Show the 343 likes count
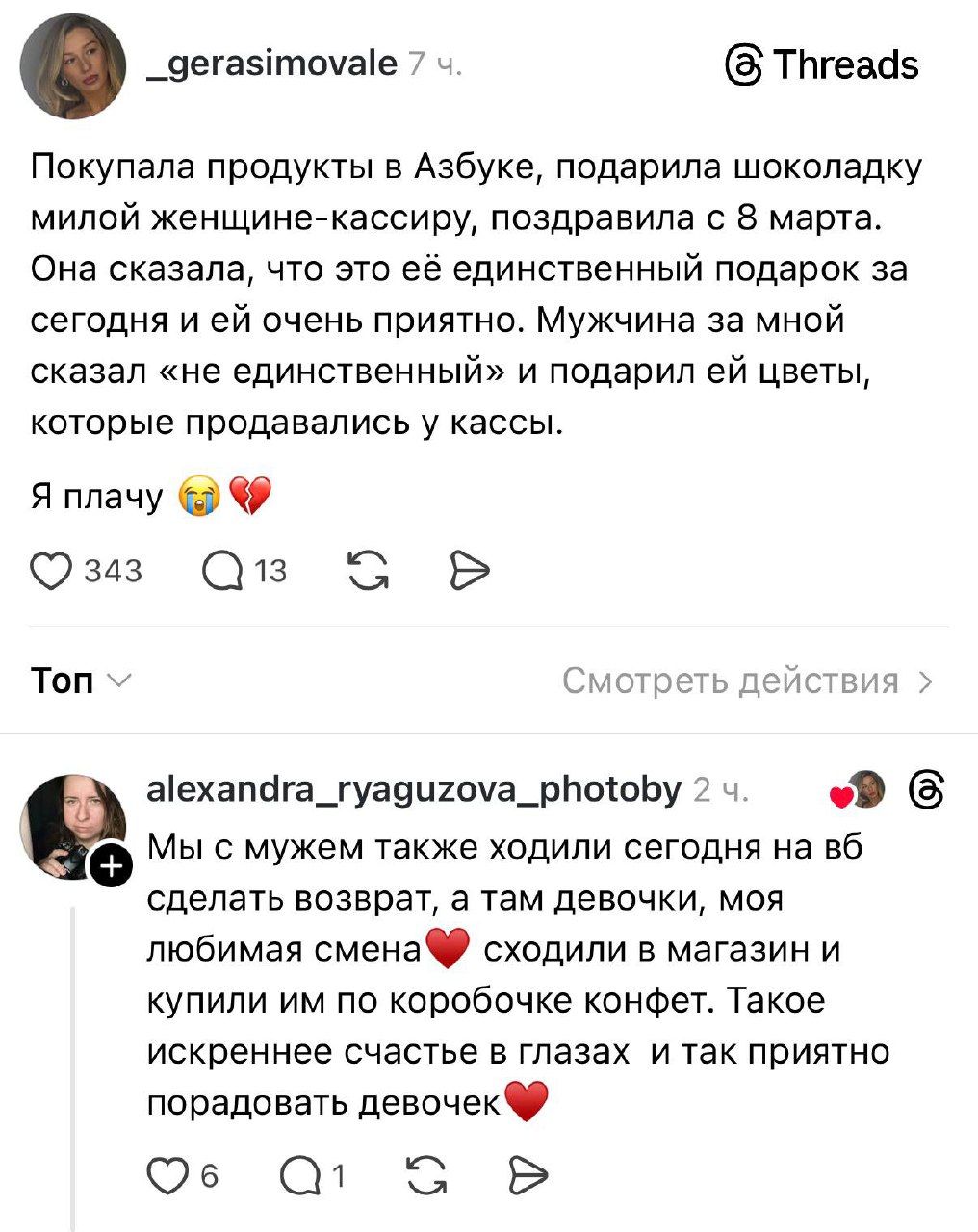The width and height of the screenshot is (978, 1232). coord(113,572)
